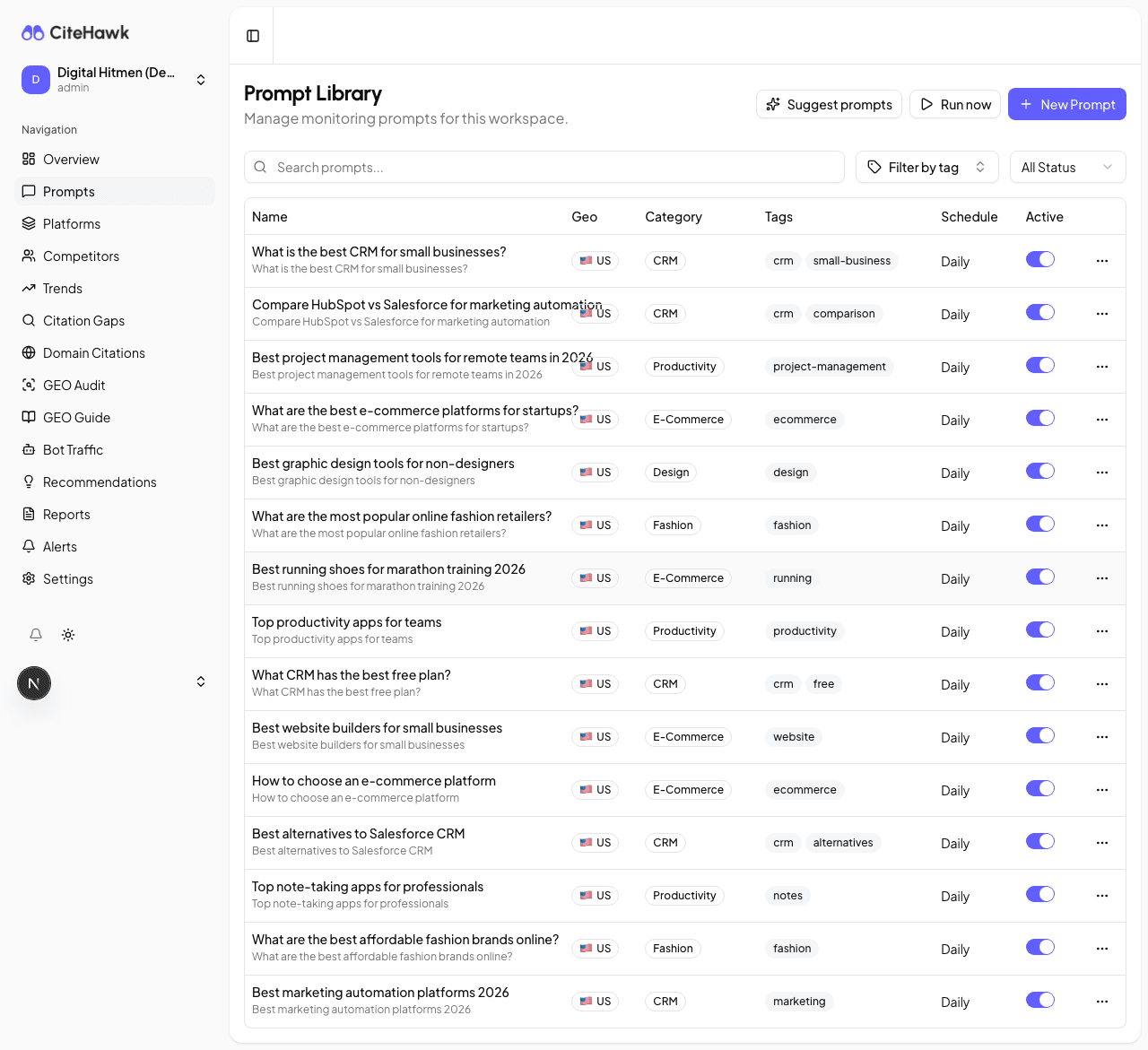Click the GEO Guide book icon

[29, 417]
